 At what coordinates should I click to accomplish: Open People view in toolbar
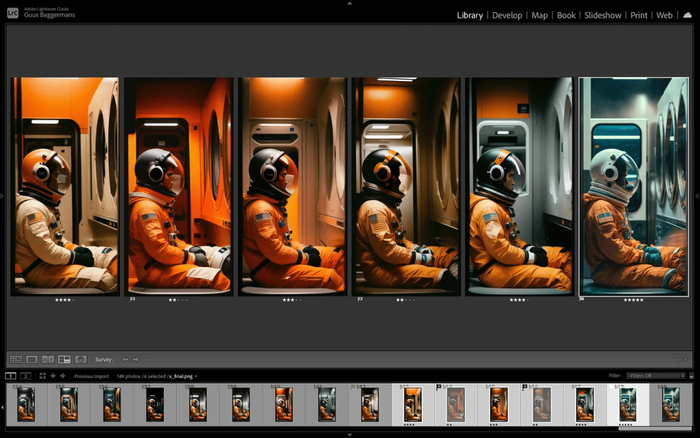pos(81,359)
